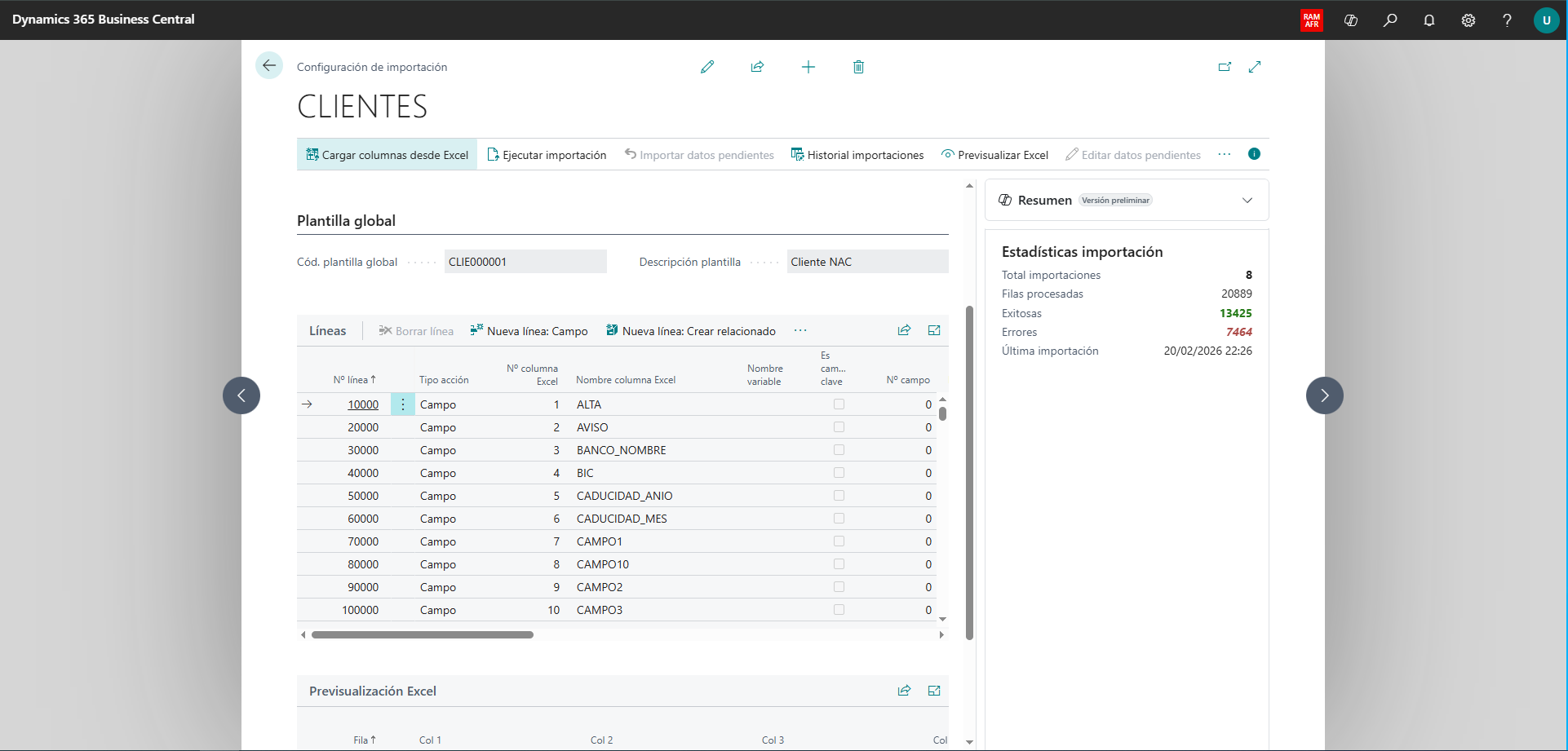The width and height of the screenshot is (1568, 751).
Task: Open more options ellipsis in Líneas toolbar
Action: tap(800, 330)
